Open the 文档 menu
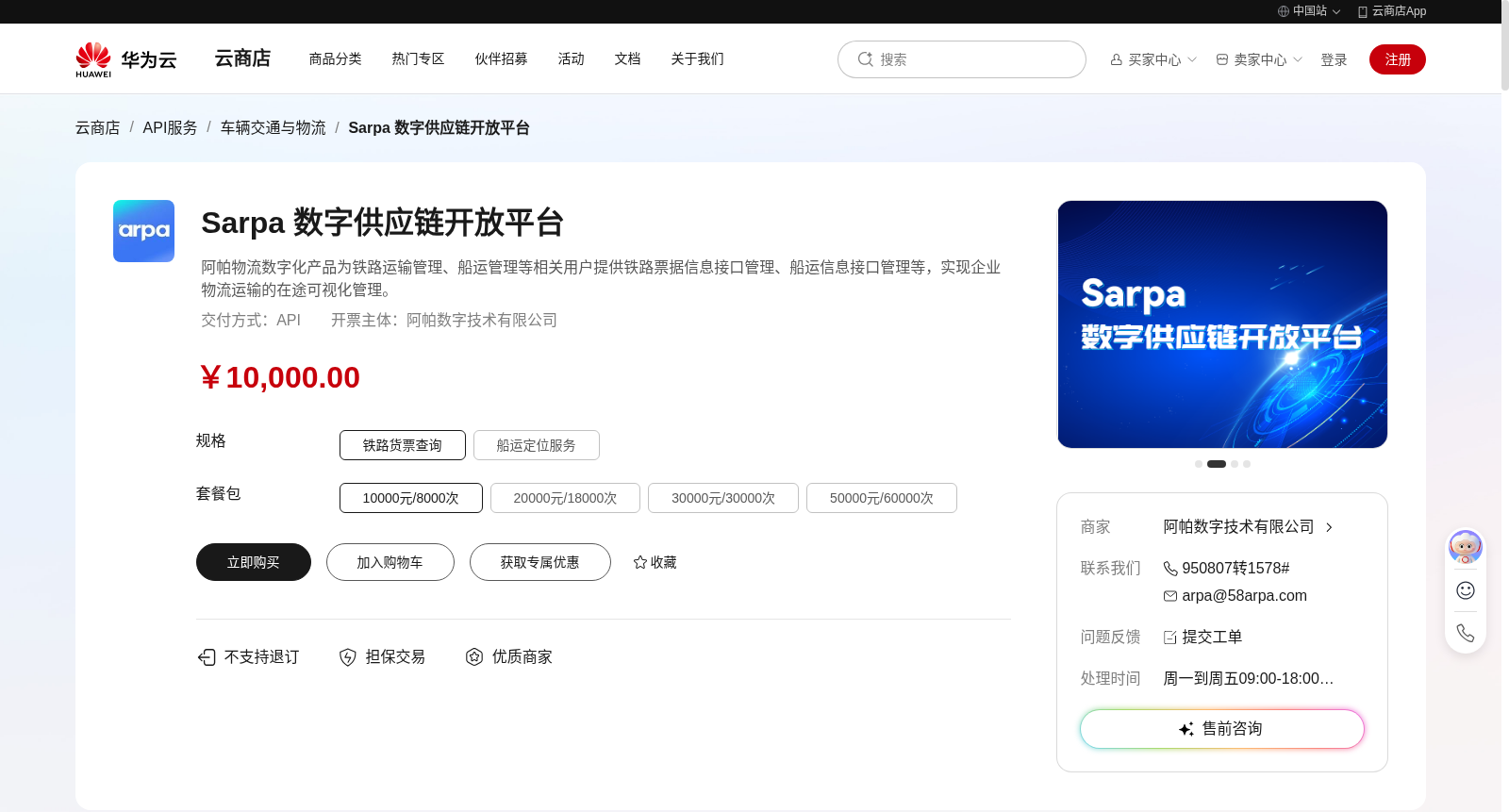The image size is (1509, 812). 628,58
